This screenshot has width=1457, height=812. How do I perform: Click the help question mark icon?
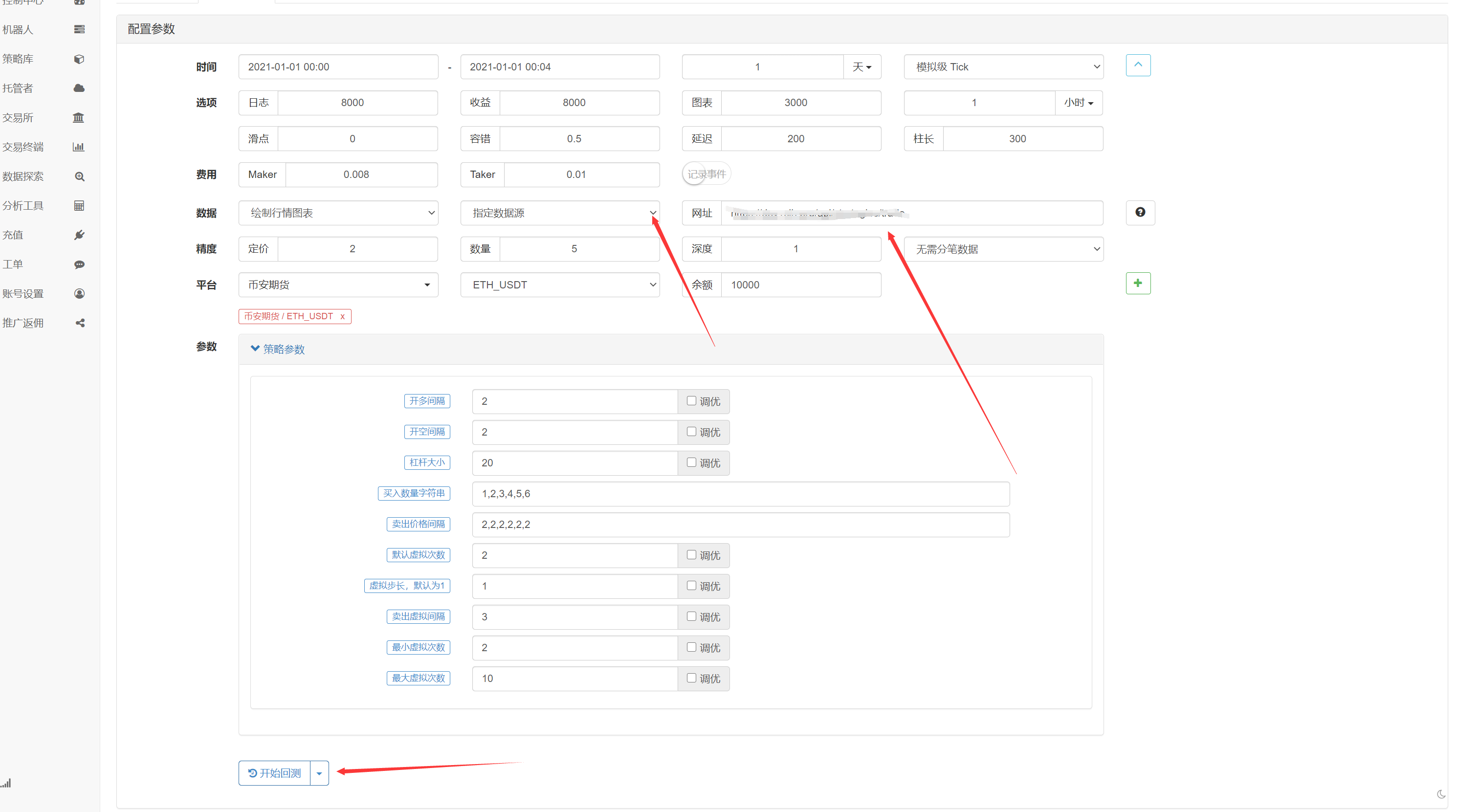tap(1140, 213)
